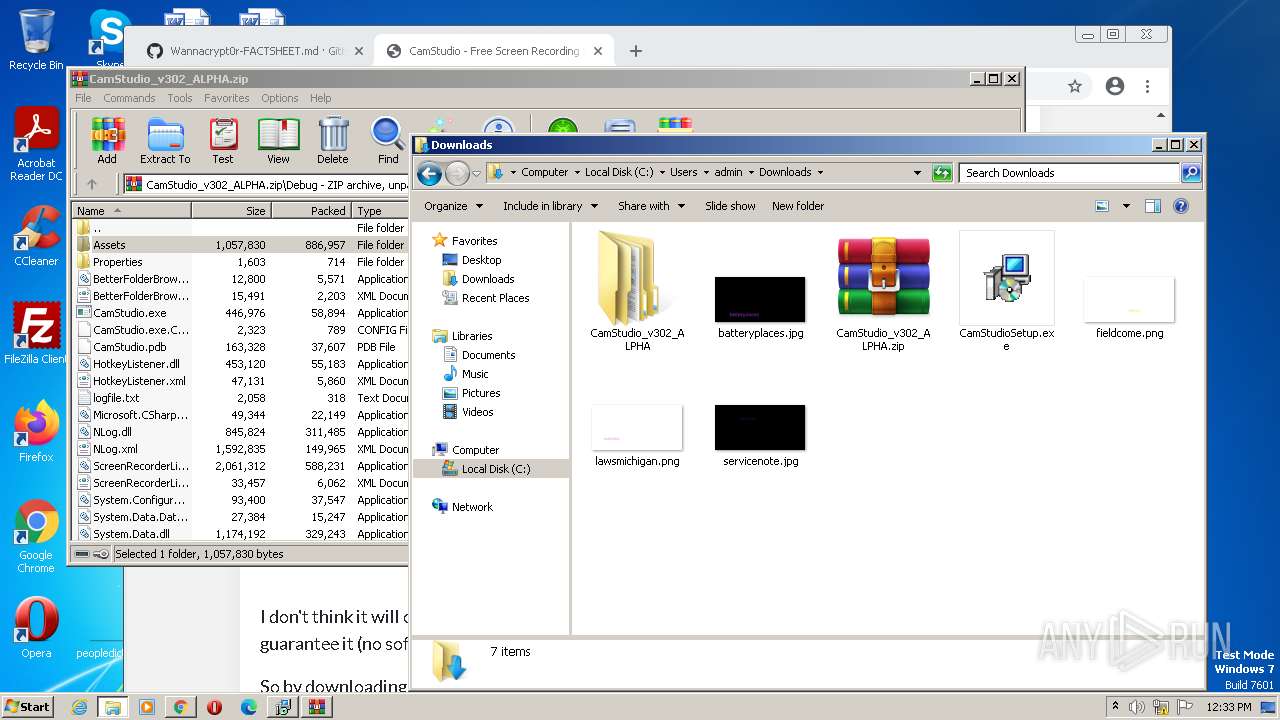This screenshot has height=720, width=1280.
Task: Select Local Disk (C:) in navigation tree
Action: tap(496, 469)
